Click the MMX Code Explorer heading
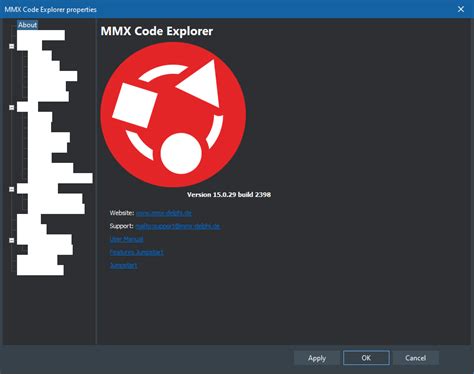The width and height of the screenshot is (474, 374). coord(157,31)
